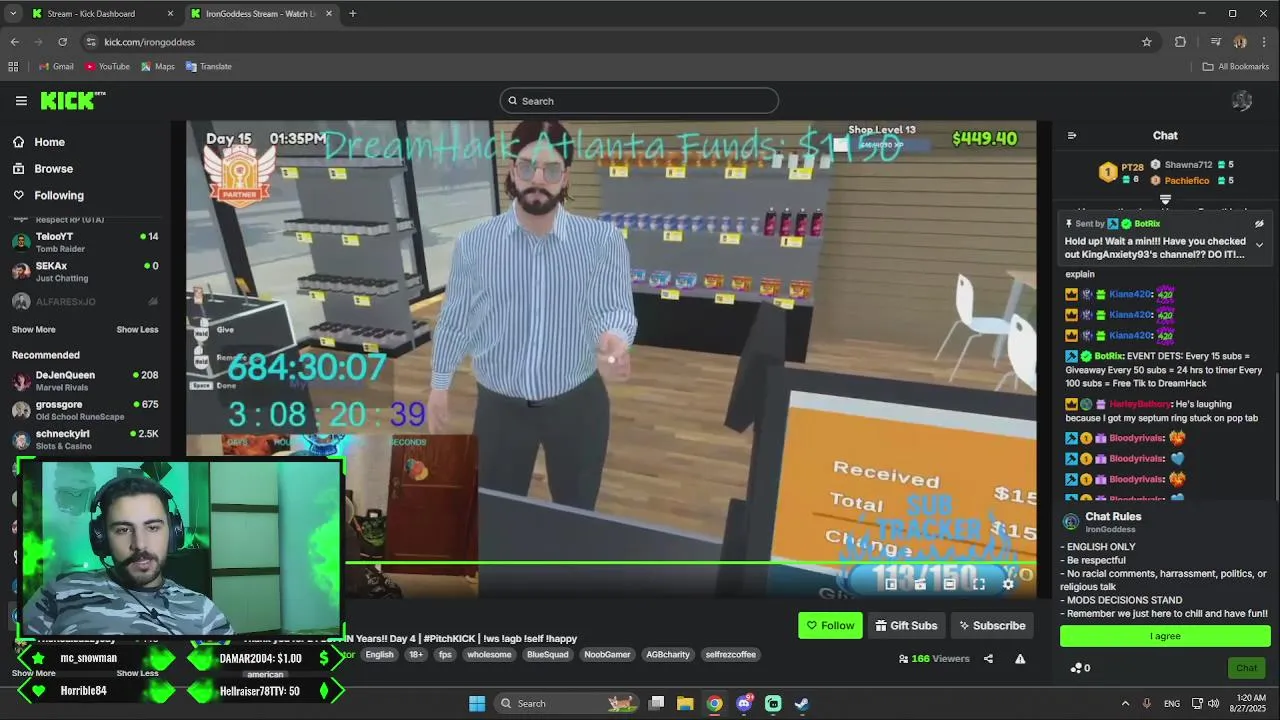Viewport: 1280px width, 720px height.
Task: Open SEKAx Just Chatting channel
Action: click(85, 272)
